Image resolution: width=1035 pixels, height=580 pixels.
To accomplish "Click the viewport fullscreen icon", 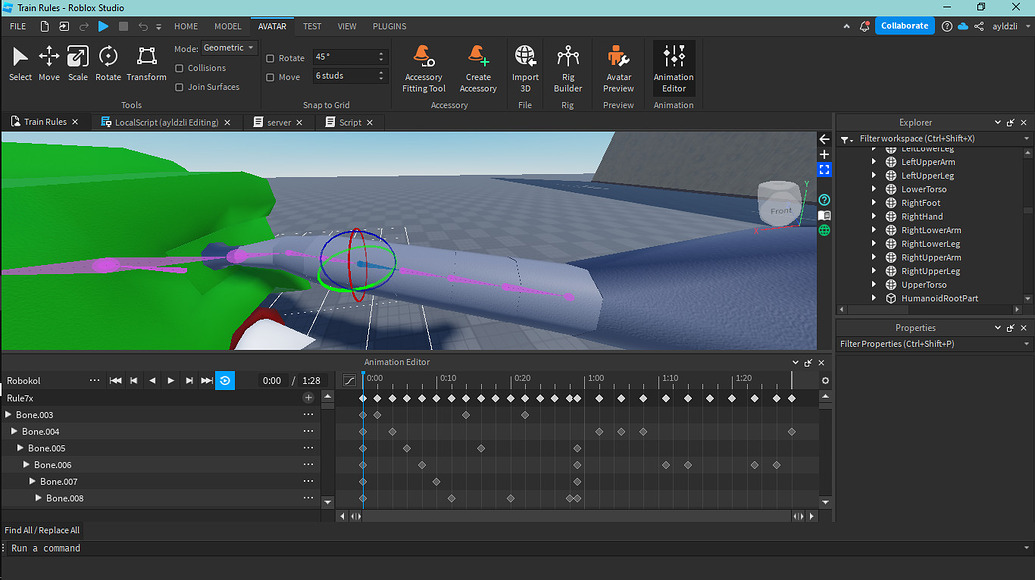I will (x=824, y=170).
